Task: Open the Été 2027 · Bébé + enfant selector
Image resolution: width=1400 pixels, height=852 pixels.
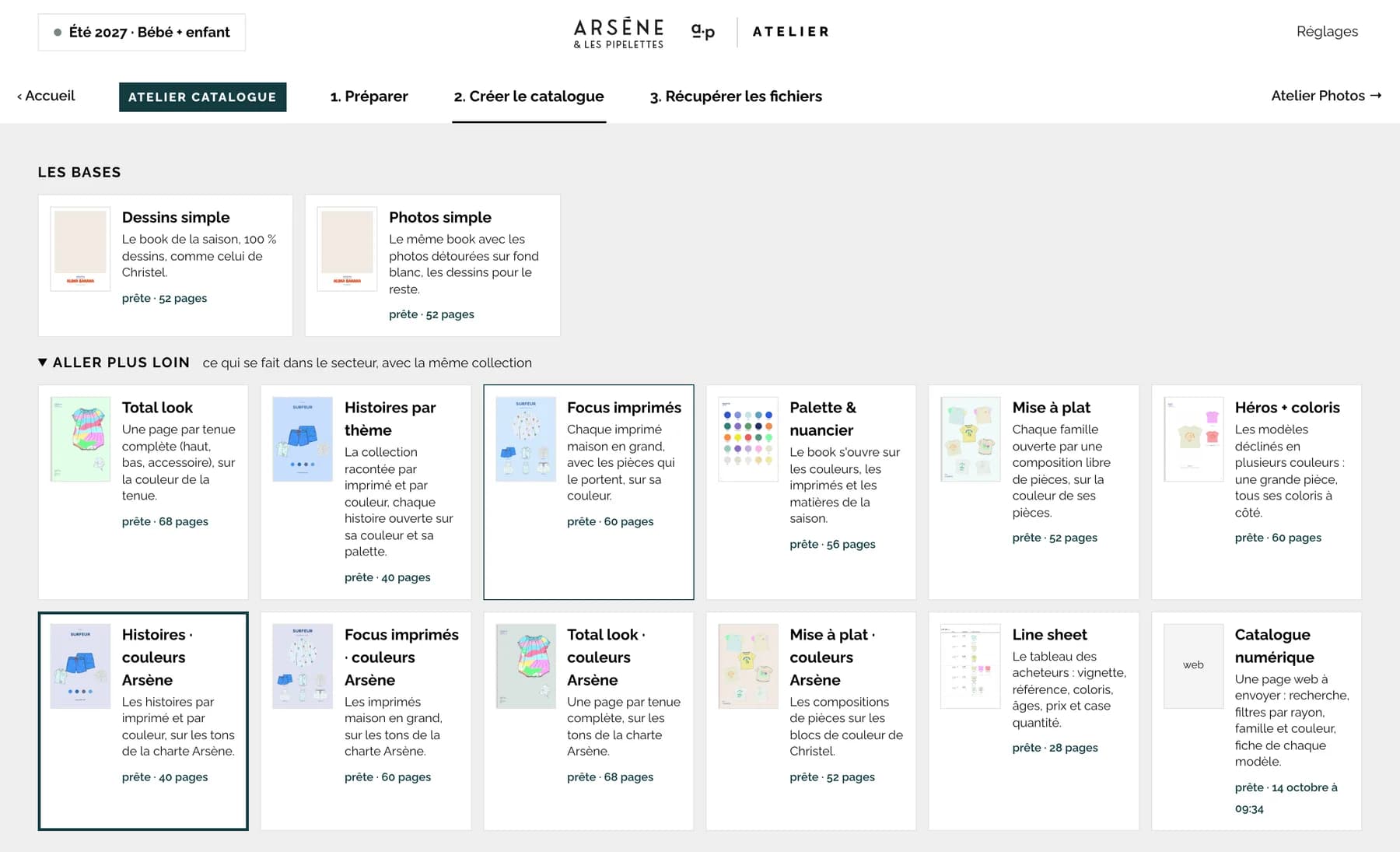Action: point(142,33)
